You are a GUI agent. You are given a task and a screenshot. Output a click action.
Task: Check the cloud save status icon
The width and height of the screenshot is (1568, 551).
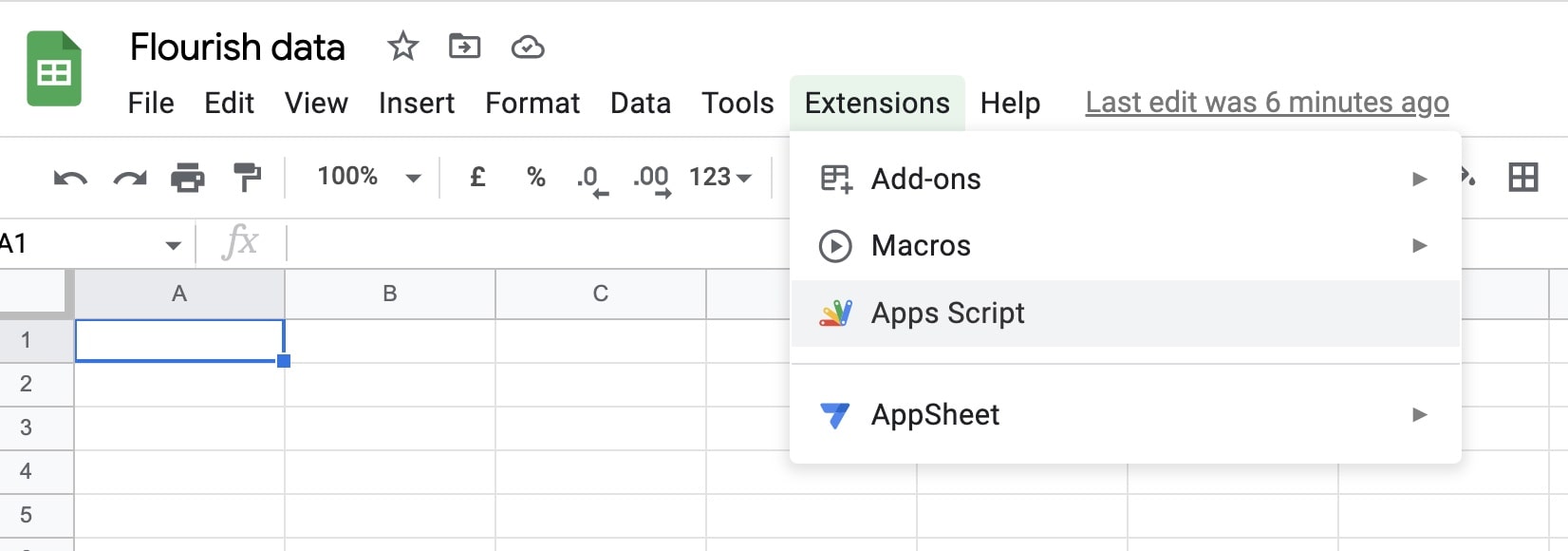tap(527, 47)
